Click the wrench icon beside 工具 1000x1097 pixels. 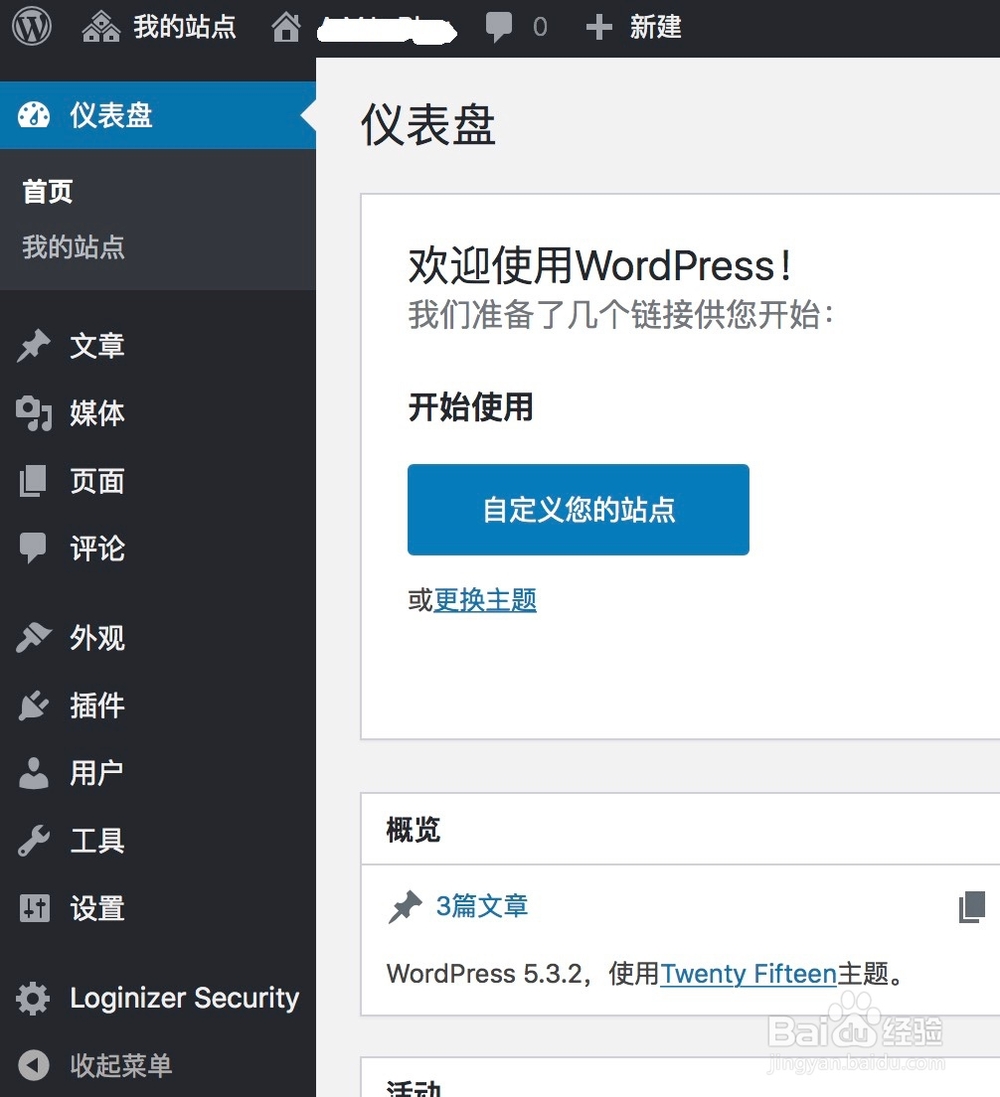[34, 840]
